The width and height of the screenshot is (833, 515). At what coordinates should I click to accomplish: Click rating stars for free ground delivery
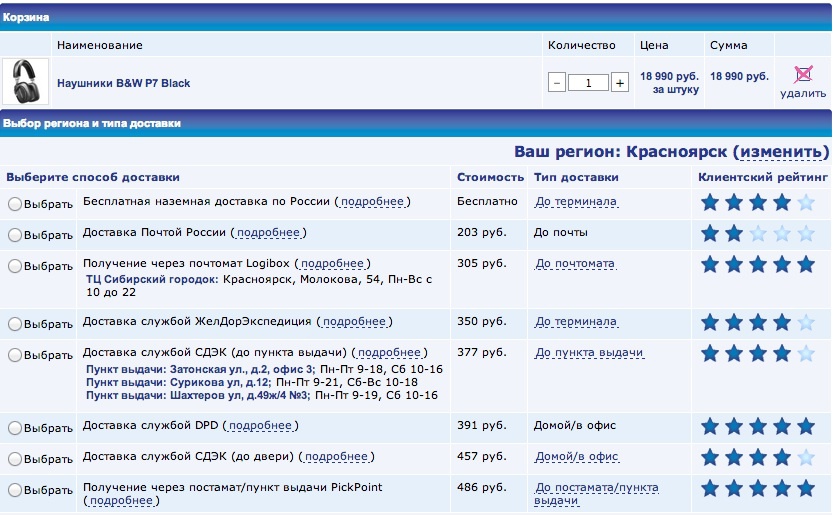coord(758,202)
